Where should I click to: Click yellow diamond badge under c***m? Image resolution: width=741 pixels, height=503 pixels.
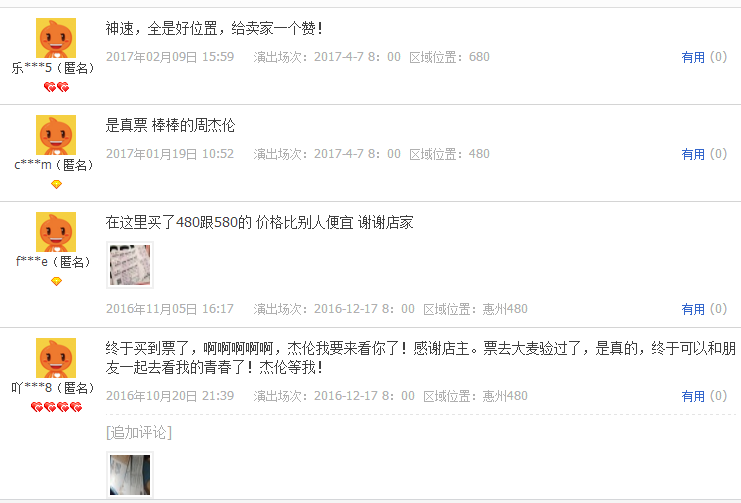56,184
